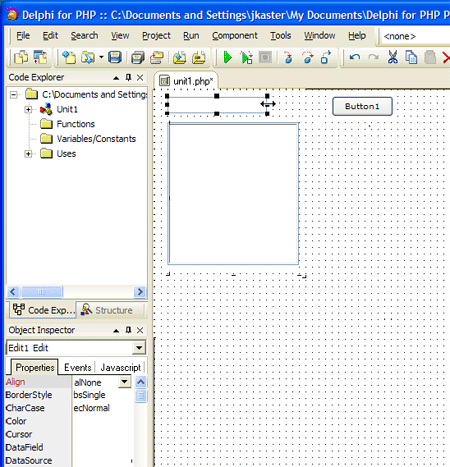Image resolution: width=450 pixels, height=467 pixels.
Task: Open the Project menu
Action: [x=156, y=36]
